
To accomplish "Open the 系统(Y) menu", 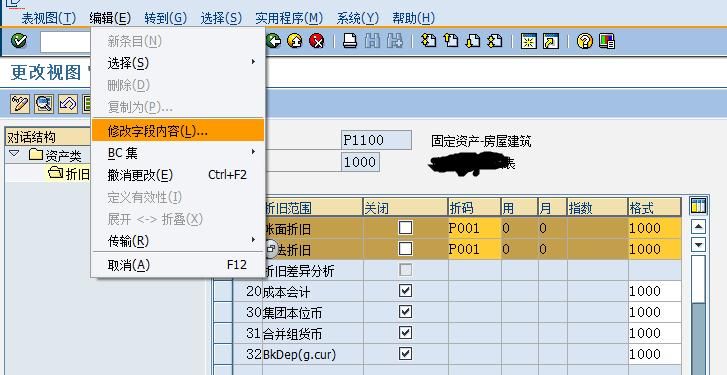I will [x=358, y=18].
